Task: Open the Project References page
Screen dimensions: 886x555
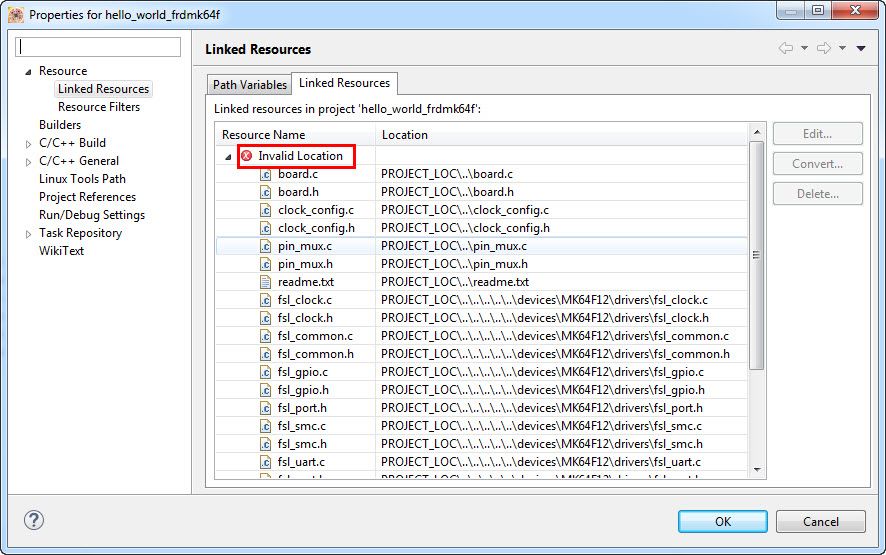Action: tap(88, 197)
